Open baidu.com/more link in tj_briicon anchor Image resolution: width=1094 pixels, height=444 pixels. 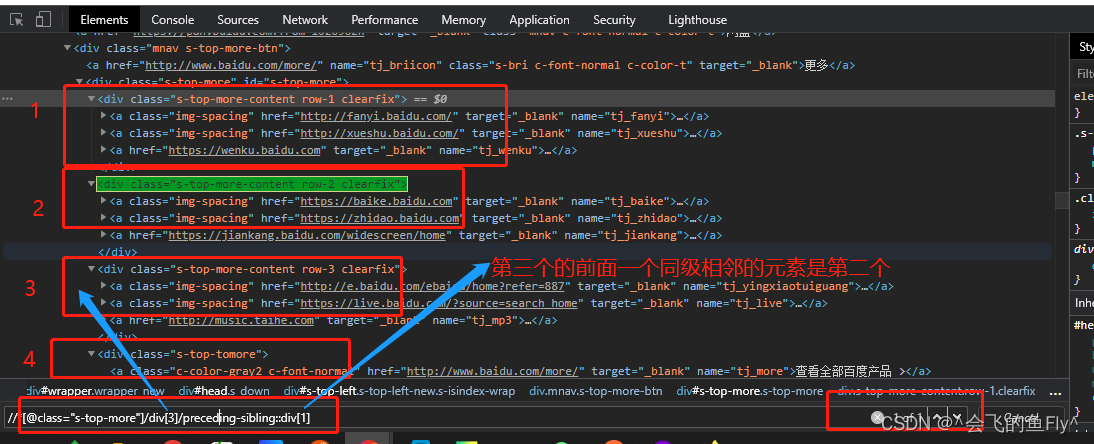click(231, 65)
